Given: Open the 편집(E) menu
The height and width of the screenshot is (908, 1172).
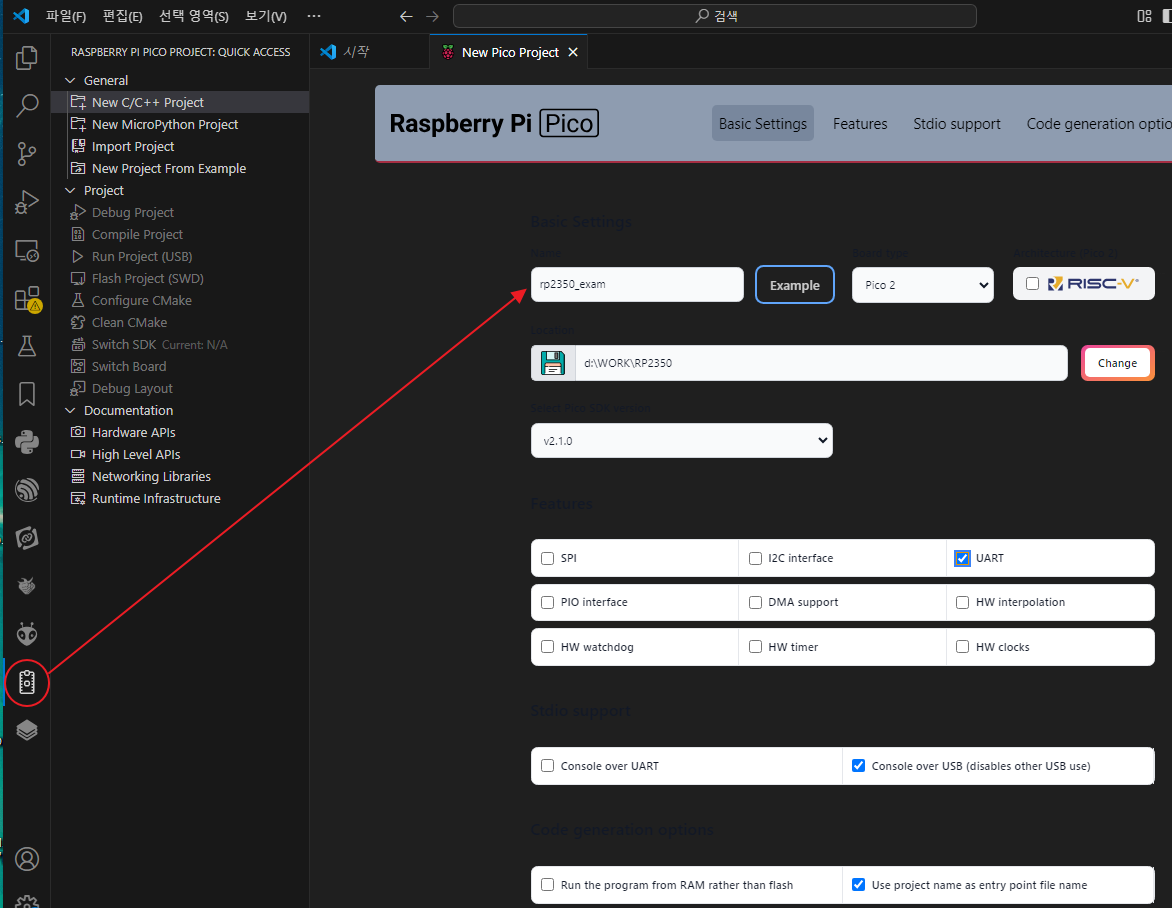Looking at the screenshot, I should [x=123, y=16].
